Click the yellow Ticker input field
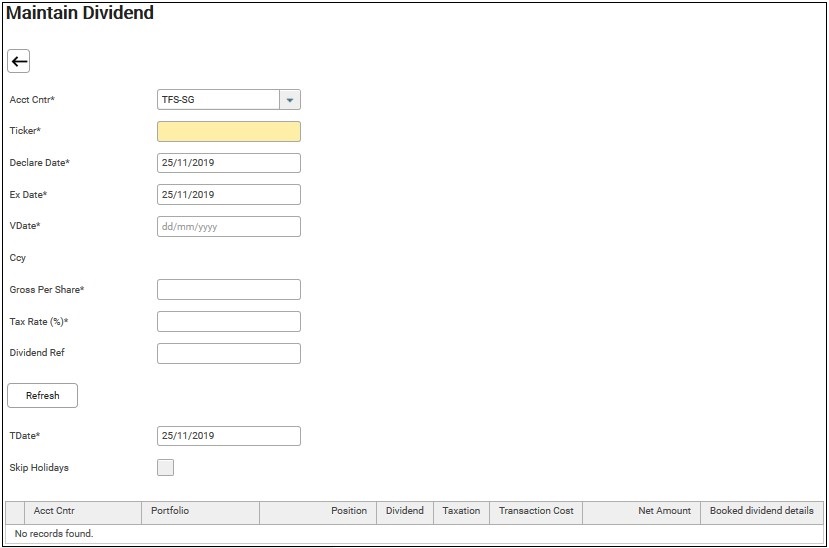 point(229,132)
